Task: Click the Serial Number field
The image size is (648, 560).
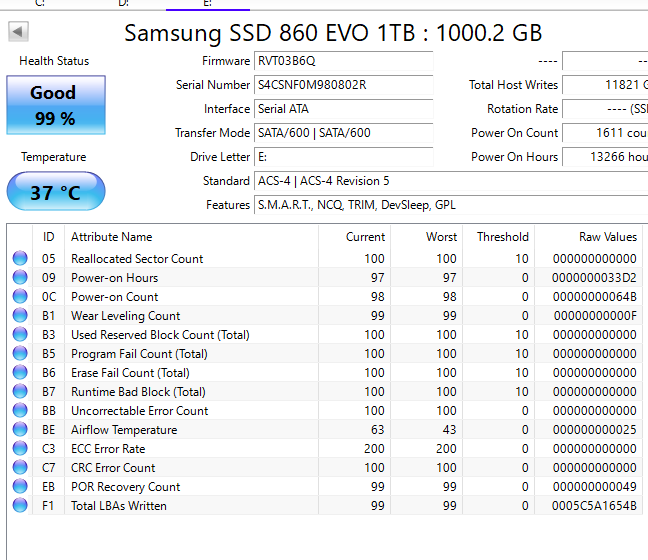Action: coord(343,85)
